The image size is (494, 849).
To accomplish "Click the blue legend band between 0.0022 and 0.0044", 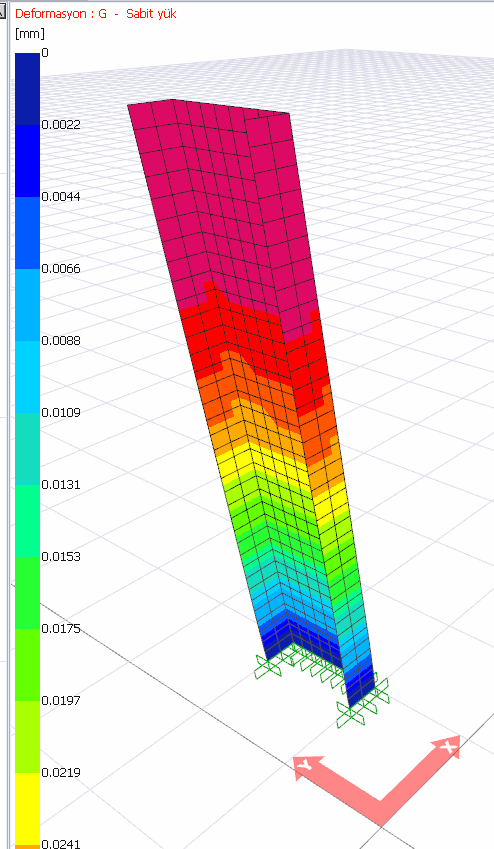I will [27, 161].
